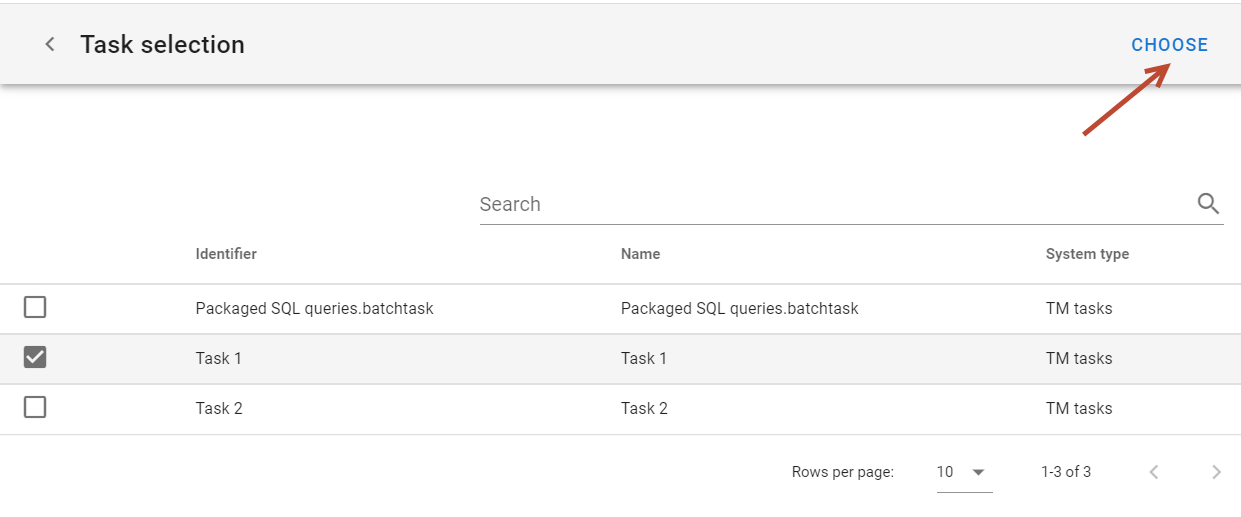Click the '1-3 of 3' pagination text
Image resolution: width=1241 pixels, height=517 pixels.
tap(1066, 472)
